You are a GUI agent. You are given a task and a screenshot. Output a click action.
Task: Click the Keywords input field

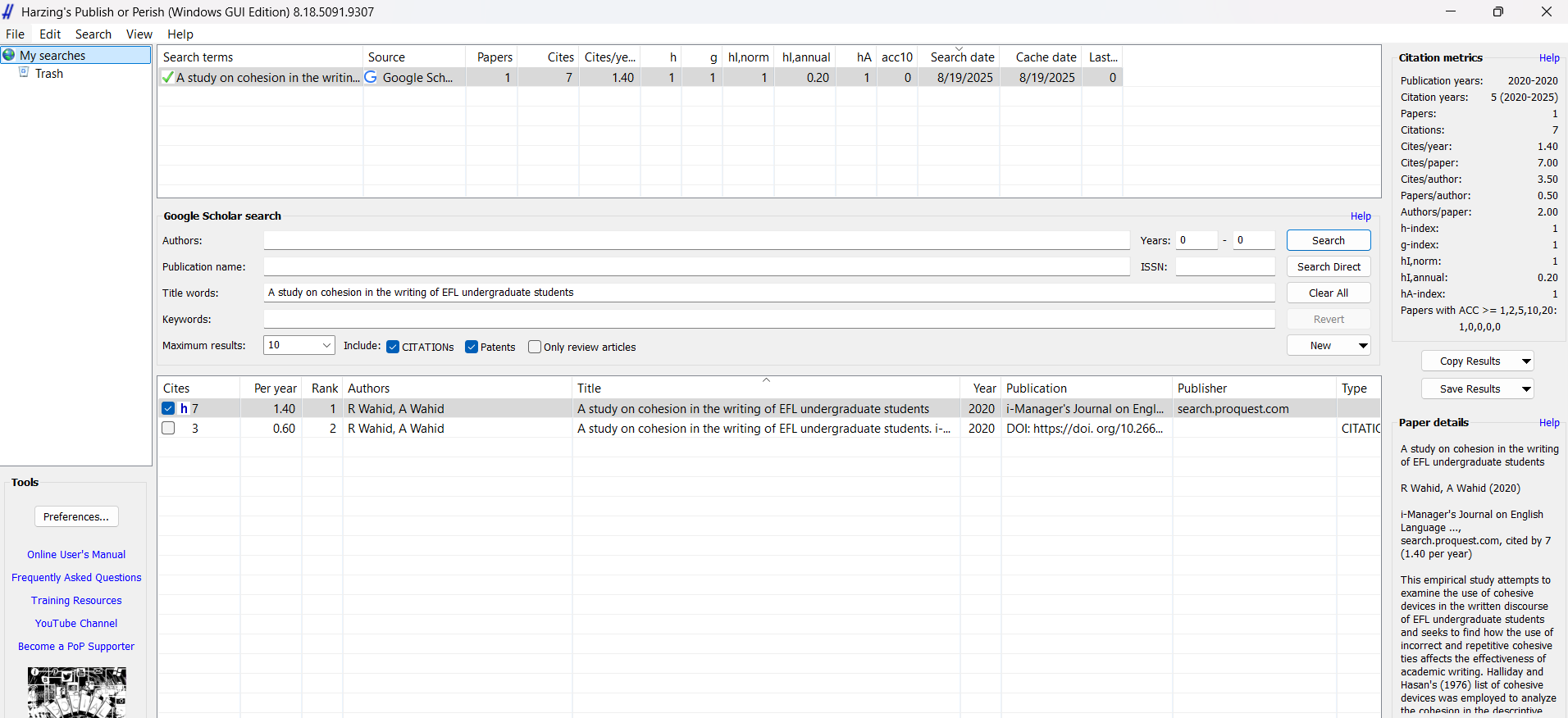tap(769, 319)
